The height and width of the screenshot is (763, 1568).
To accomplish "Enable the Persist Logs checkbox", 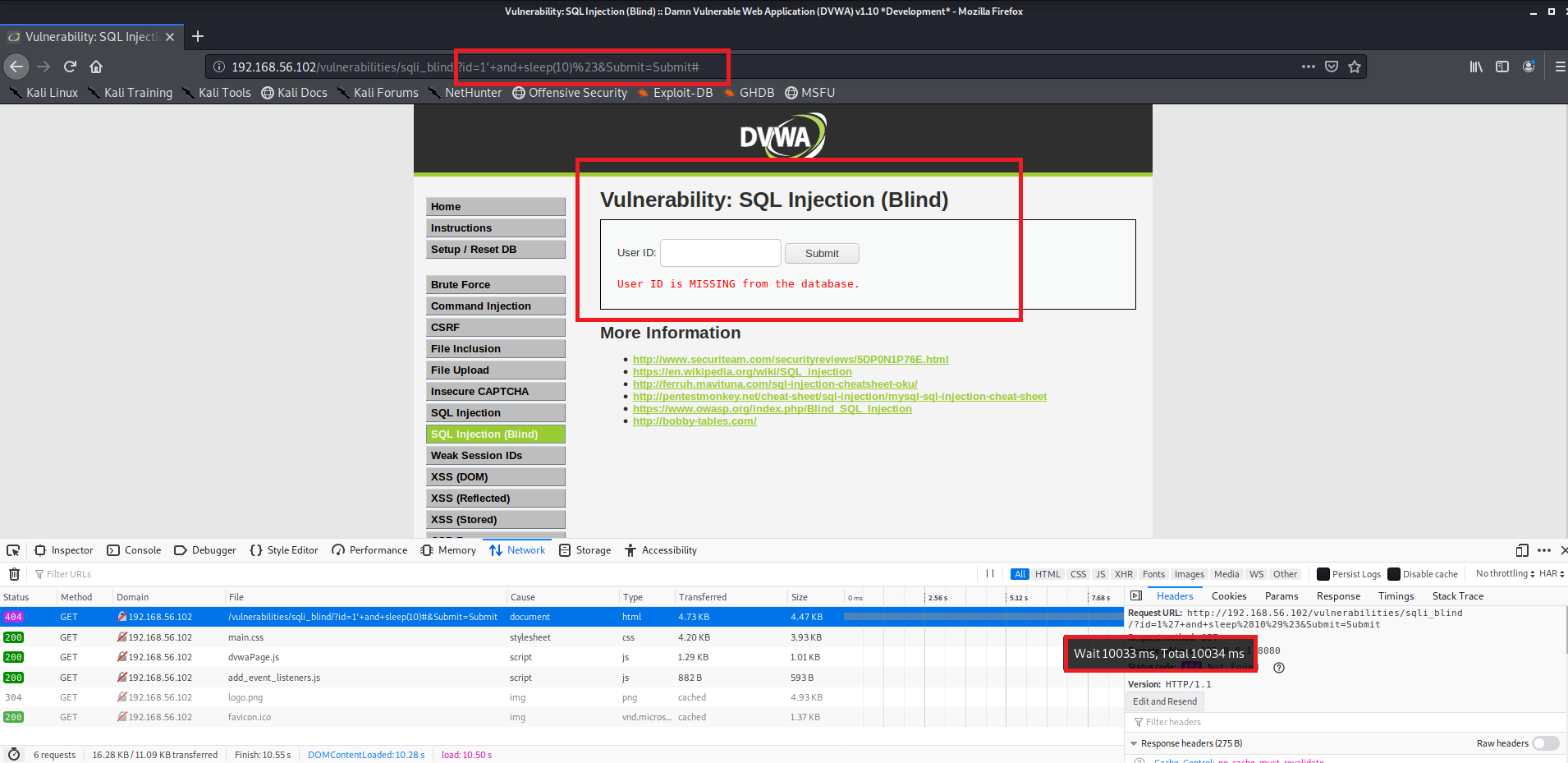I will coord(1323,574).
